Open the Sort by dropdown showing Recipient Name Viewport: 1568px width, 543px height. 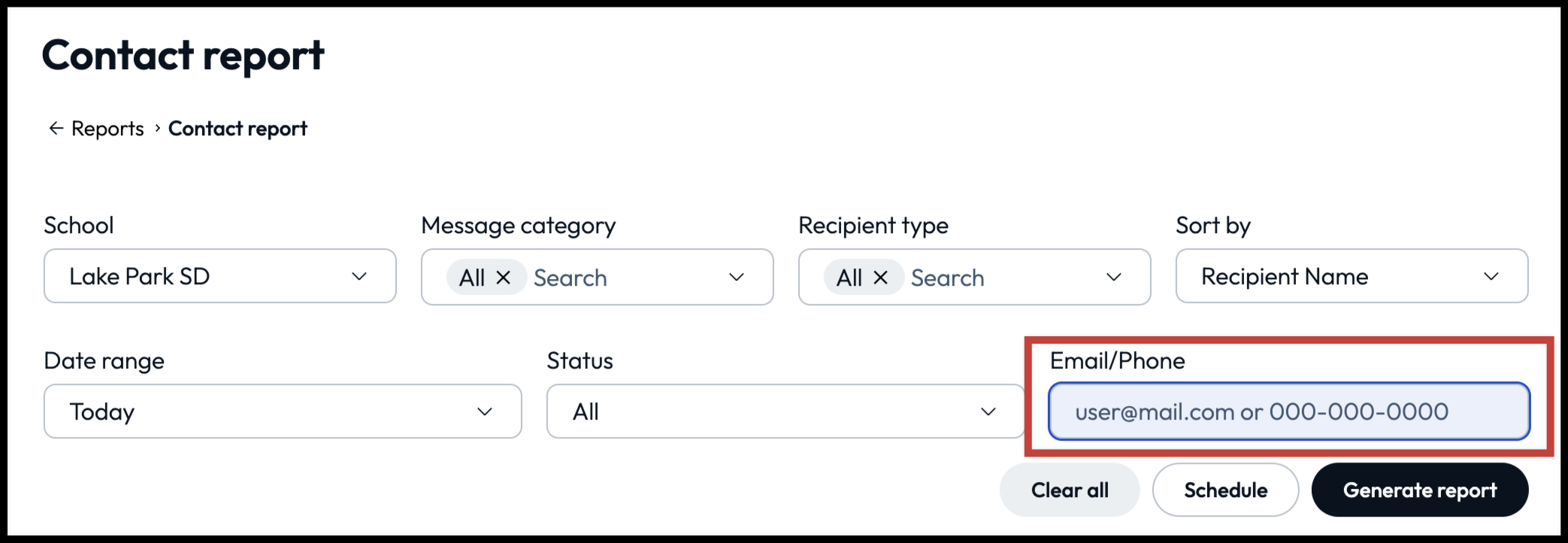[x=1351, y=276]
